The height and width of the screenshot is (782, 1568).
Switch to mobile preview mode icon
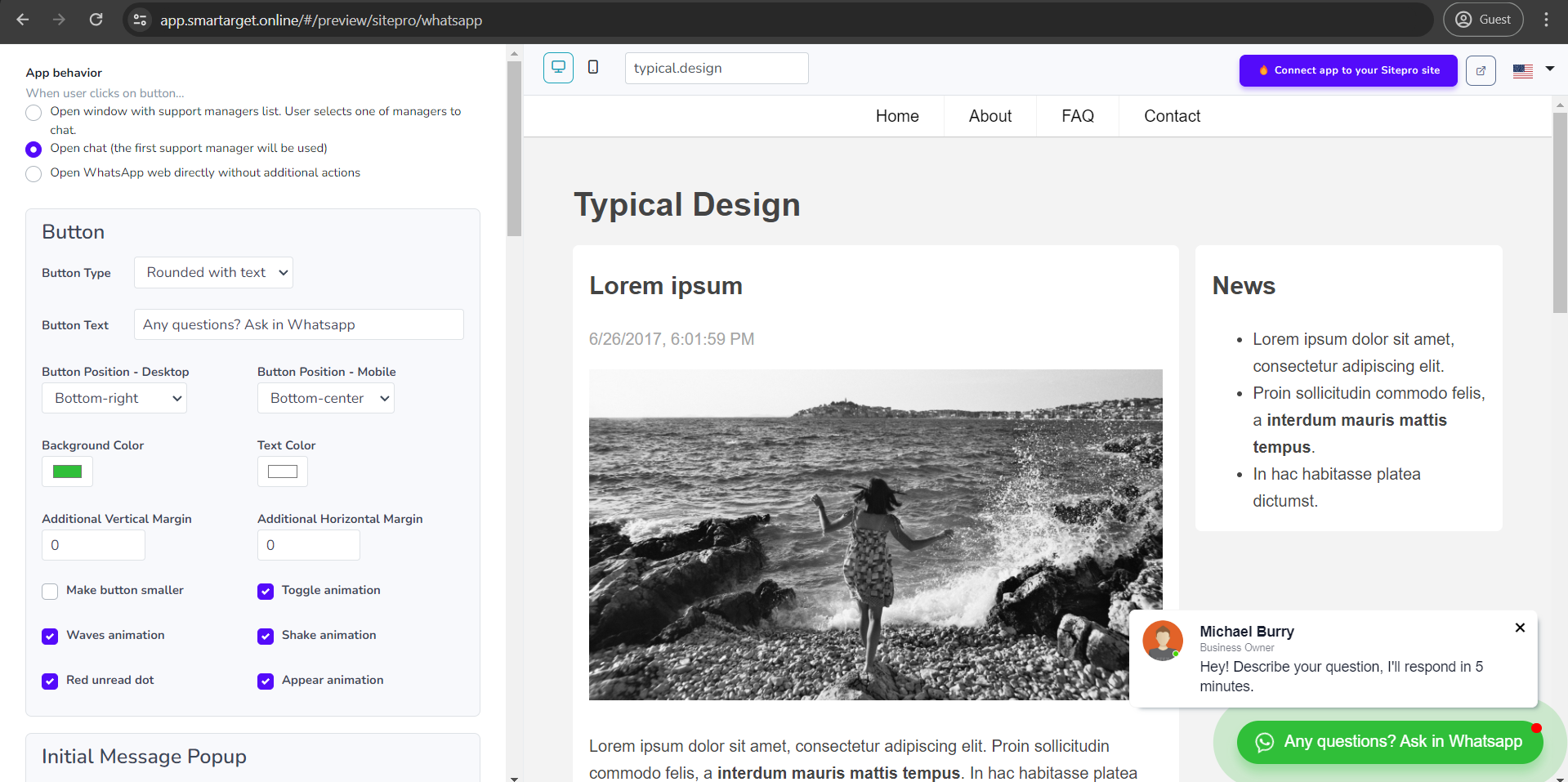(x=593, y=68)
